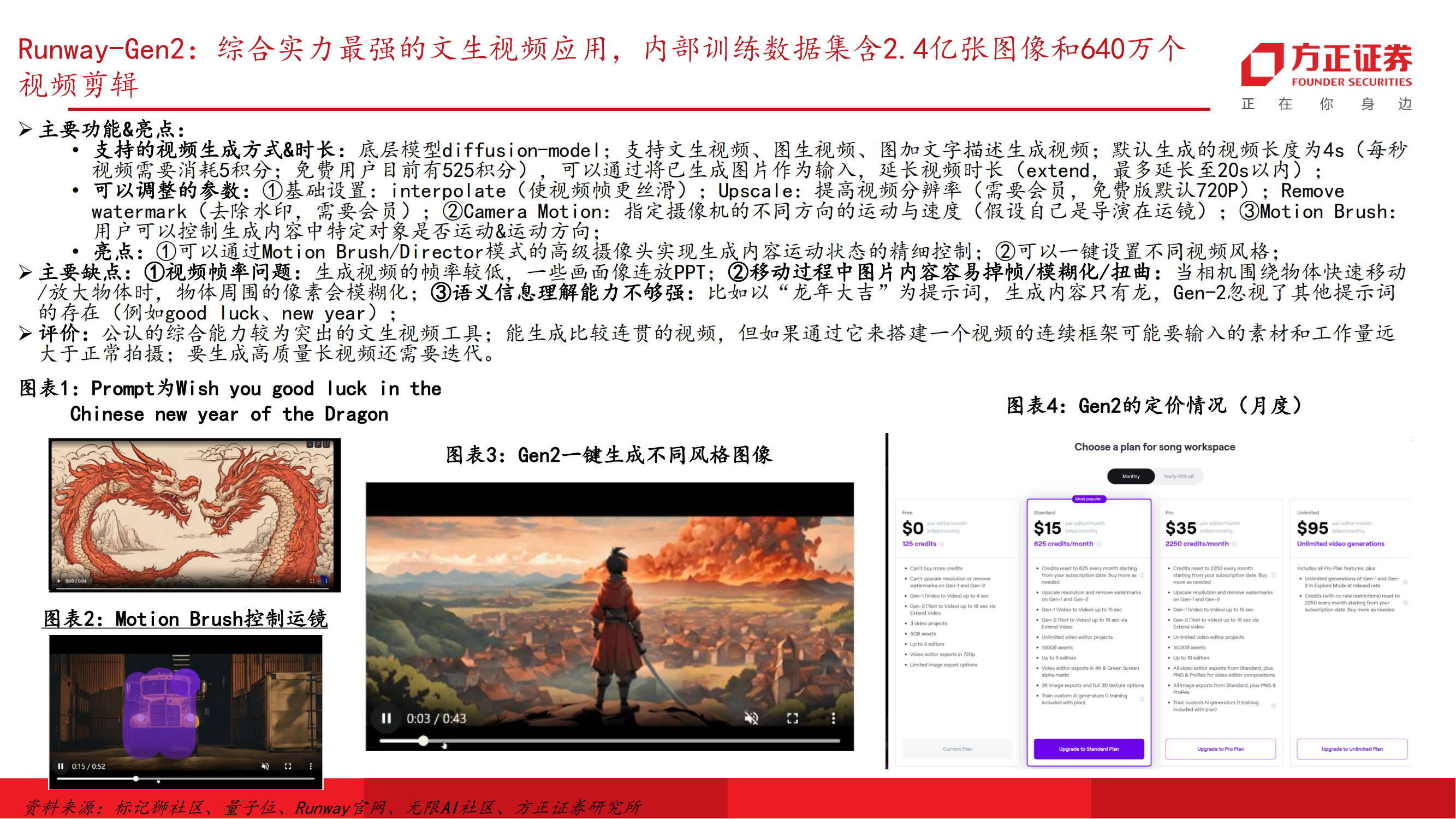Click the $95 Unlimited price
Viewport: 1456px width, 819px height.
point(1313,529)
